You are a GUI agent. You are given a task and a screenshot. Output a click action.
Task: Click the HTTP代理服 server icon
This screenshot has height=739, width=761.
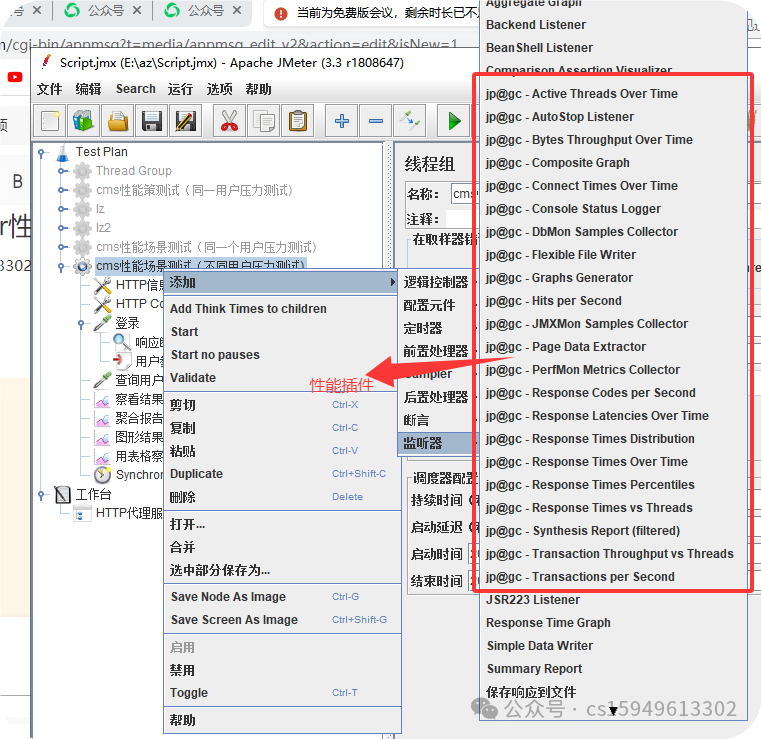point(82,513)
